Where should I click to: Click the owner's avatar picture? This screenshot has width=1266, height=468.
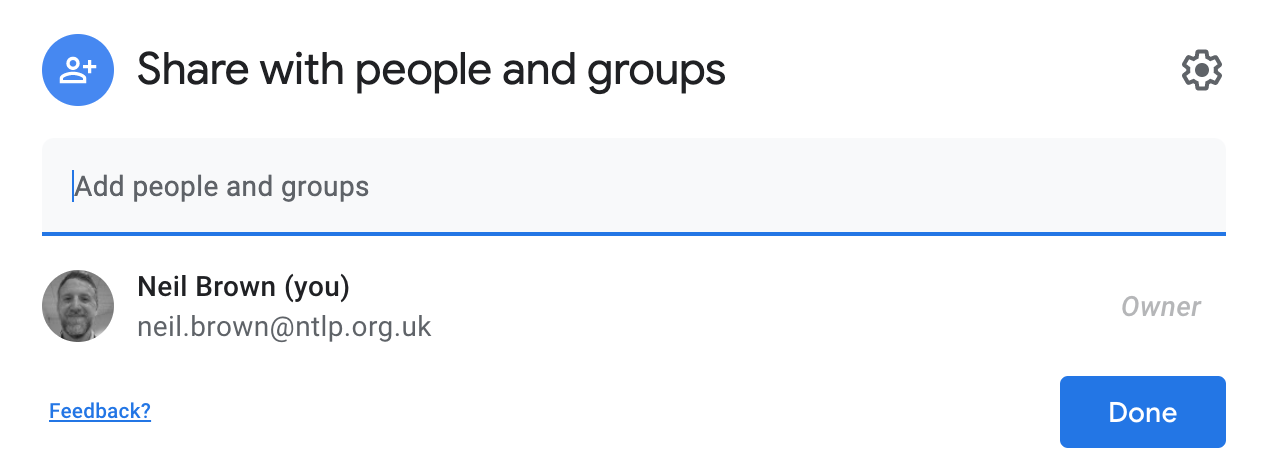(78, 305)
